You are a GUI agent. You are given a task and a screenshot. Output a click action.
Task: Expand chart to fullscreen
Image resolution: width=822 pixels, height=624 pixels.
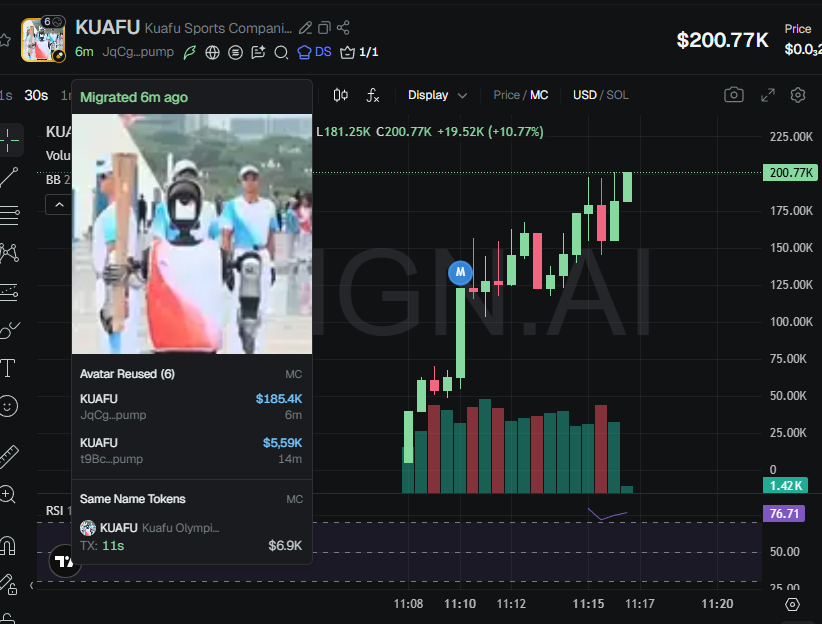click(767, 95)
